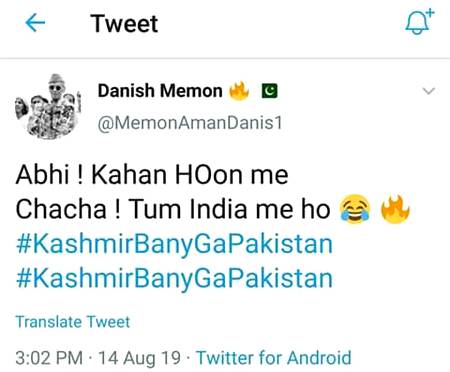Click the 3:02 PM timestamp
The height and width of the screenshot is (372, 450).
tap(49, 358)
